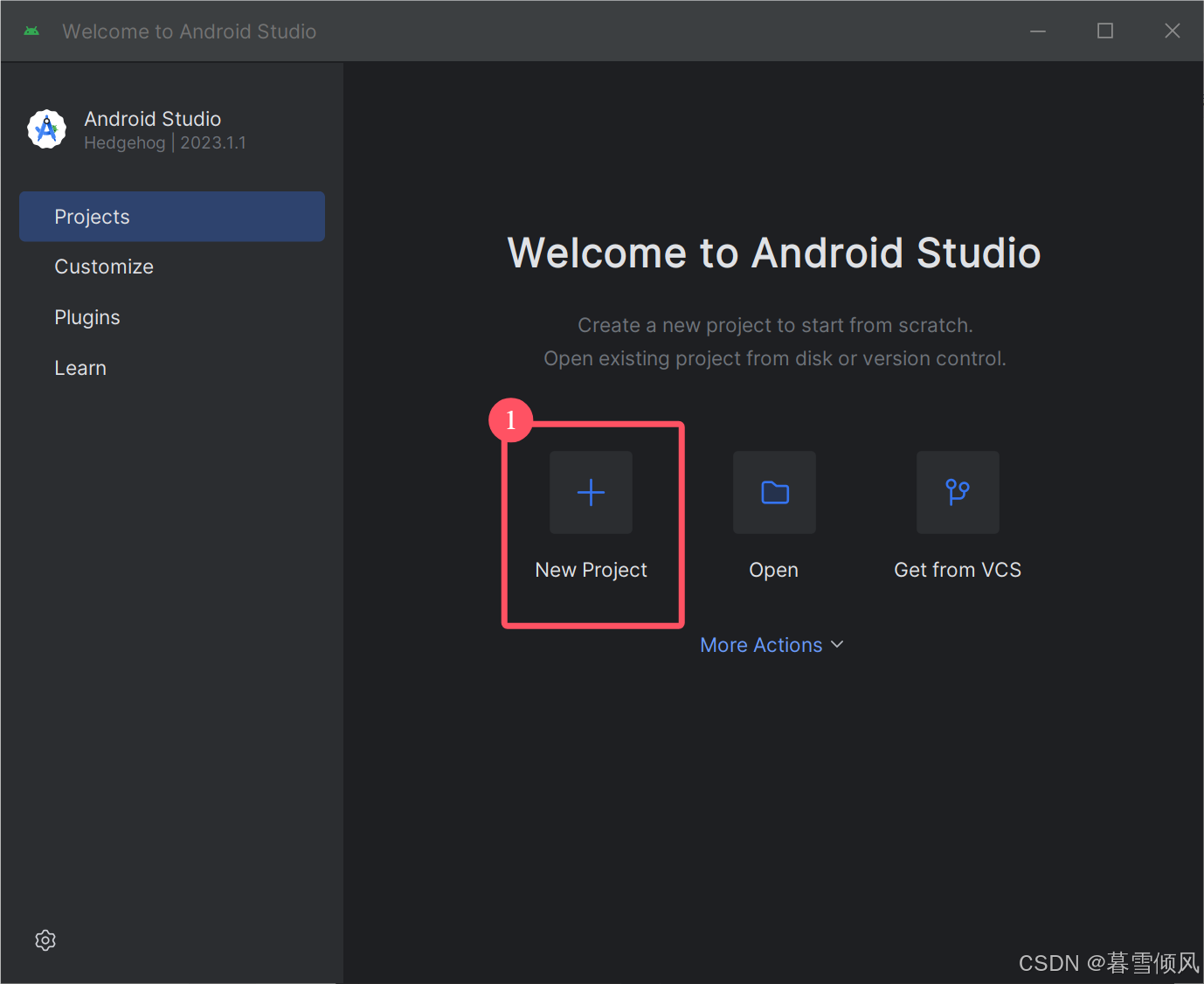Click 'Create a new project to start' text
This screenshot has width=1204, height=984.
775,325
